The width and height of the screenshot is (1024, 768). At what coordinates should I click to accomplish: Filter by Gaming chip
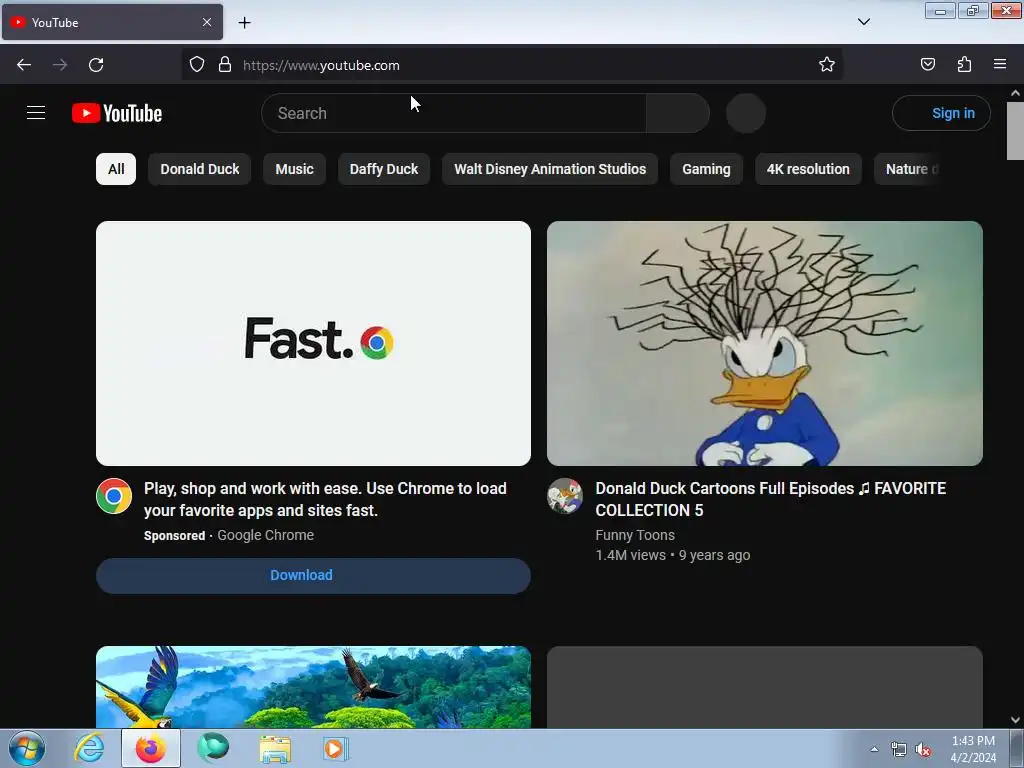coord(707,169)
